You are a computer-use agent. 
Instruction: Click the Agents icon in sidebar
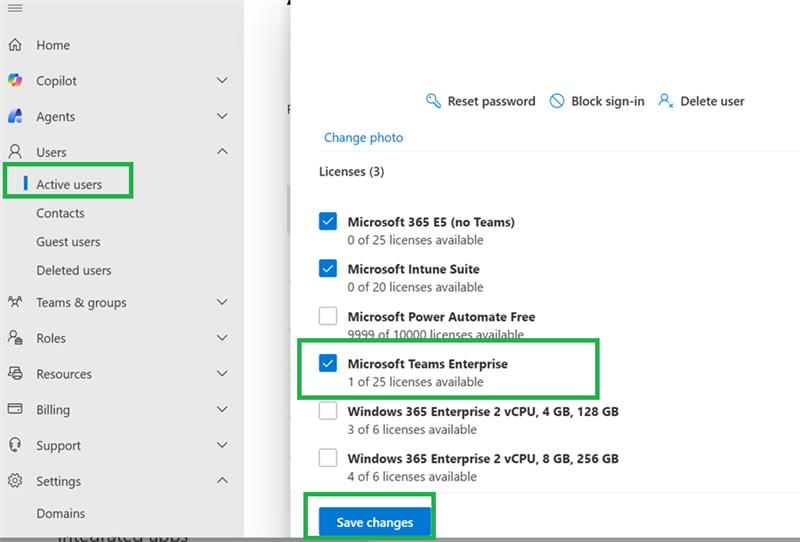click(x=15, y=116)
